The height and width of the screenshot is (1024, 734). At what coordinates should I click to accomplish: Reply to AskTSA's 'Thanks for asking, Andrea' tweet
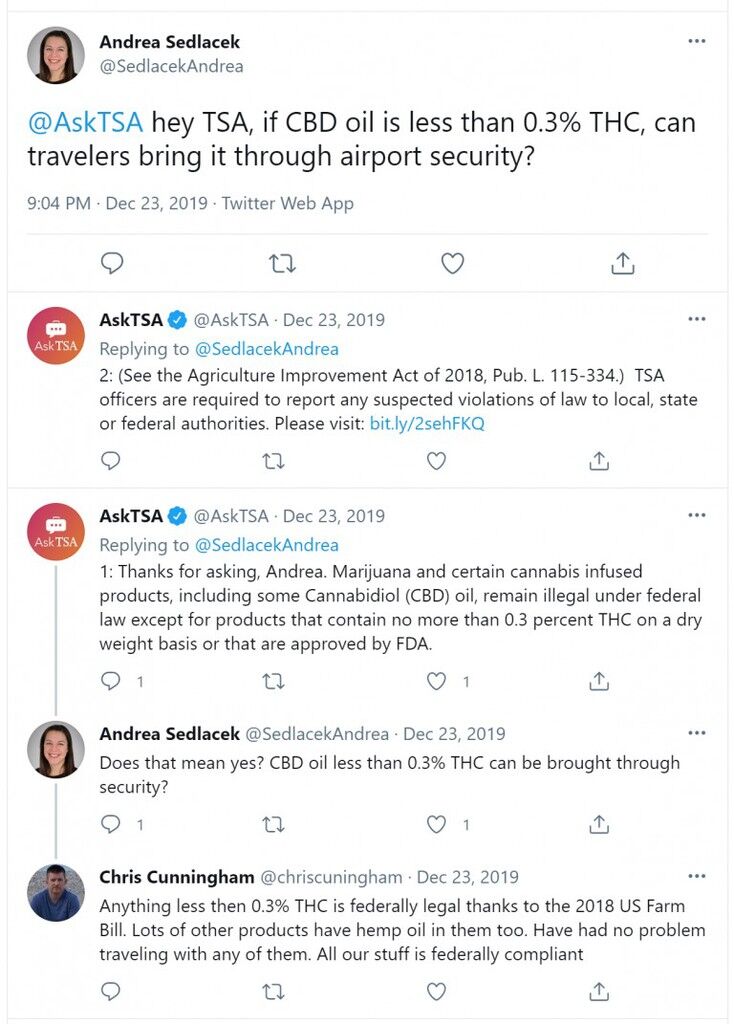tap(111, 681)
